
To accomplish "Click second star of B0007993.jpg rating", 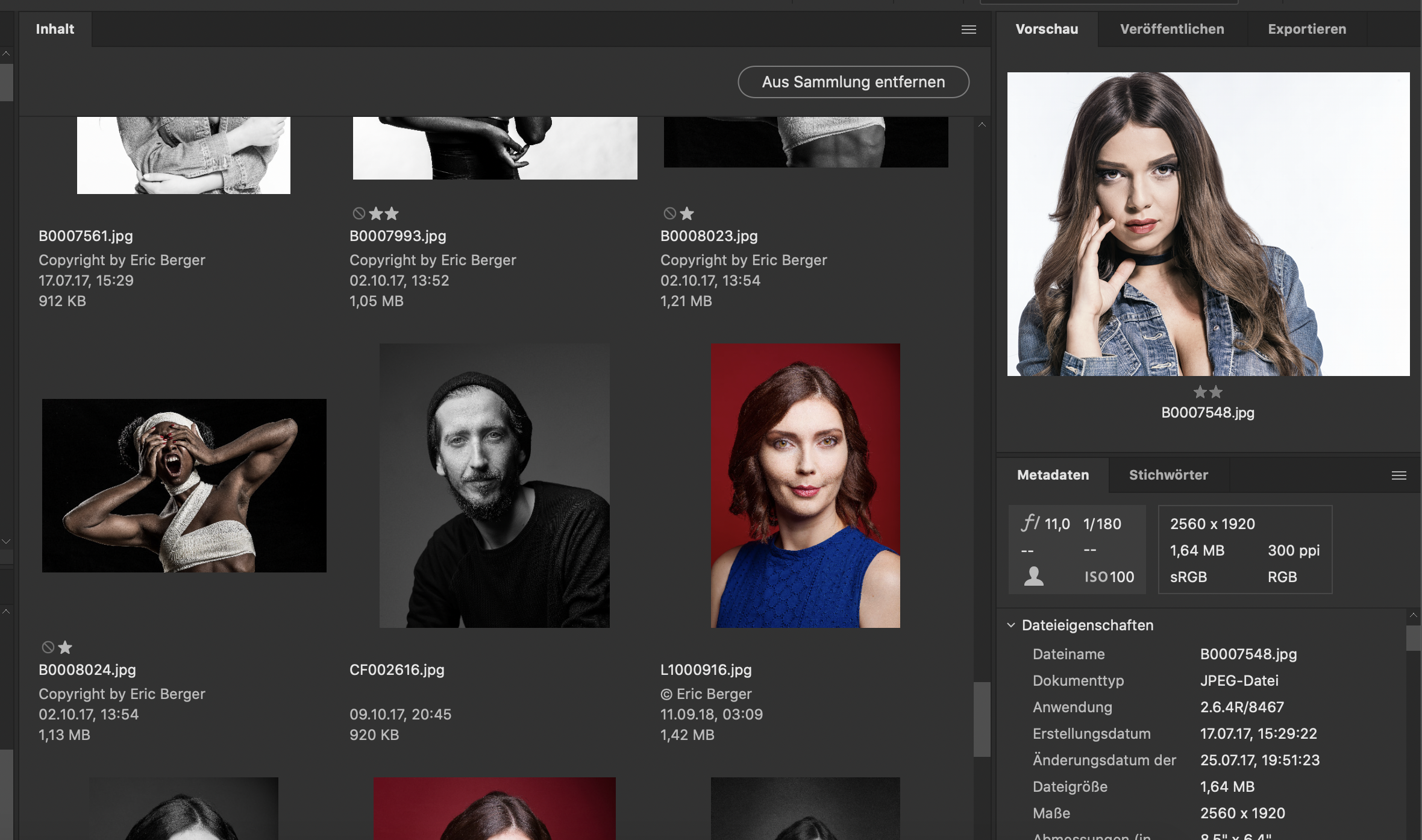I will (x=392, y=213).
